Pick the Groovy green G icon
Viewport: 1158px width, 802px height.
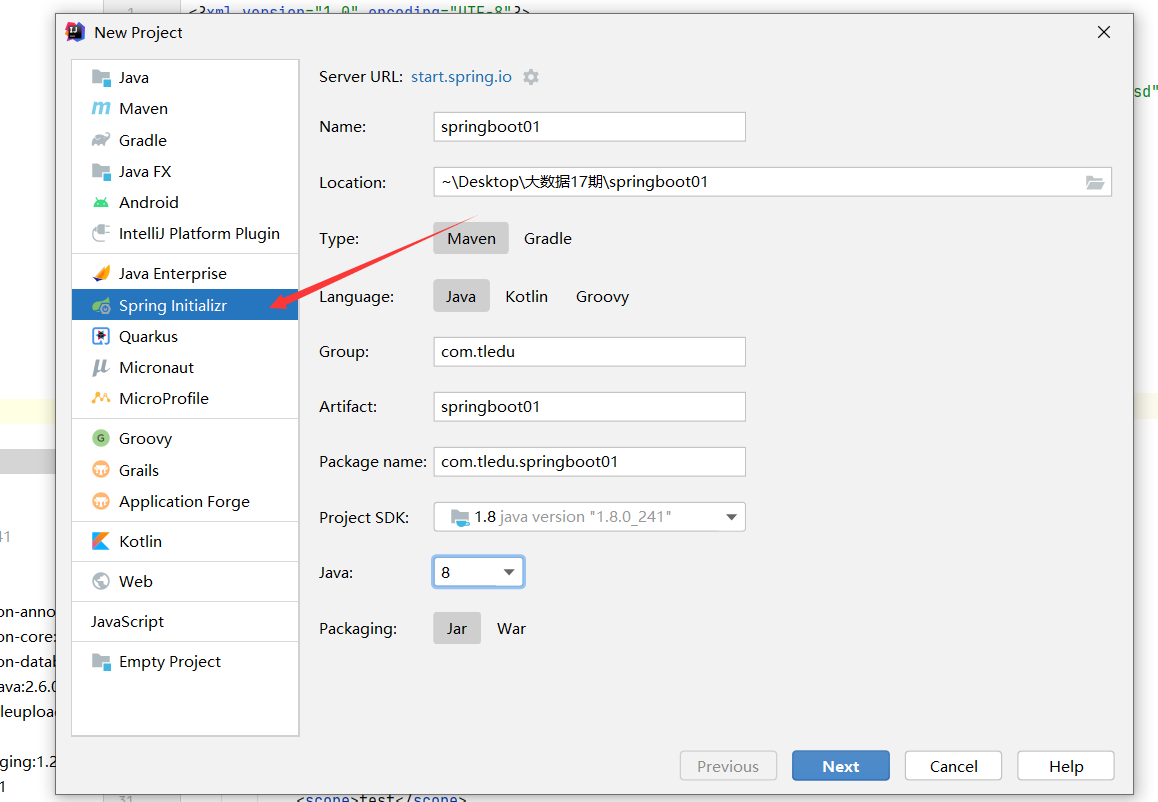click(101, 439)
